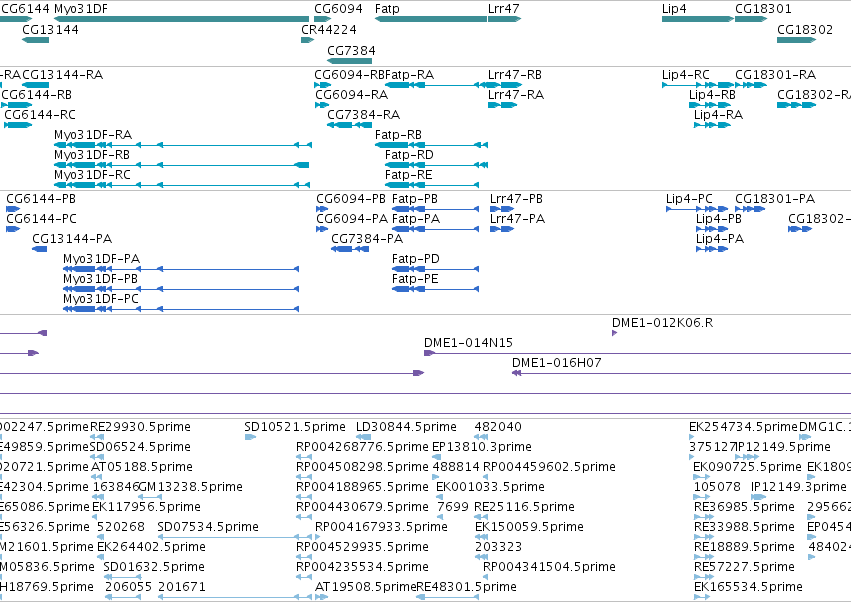
Task: Click protein Fatp-PA label
Action: 416,219
